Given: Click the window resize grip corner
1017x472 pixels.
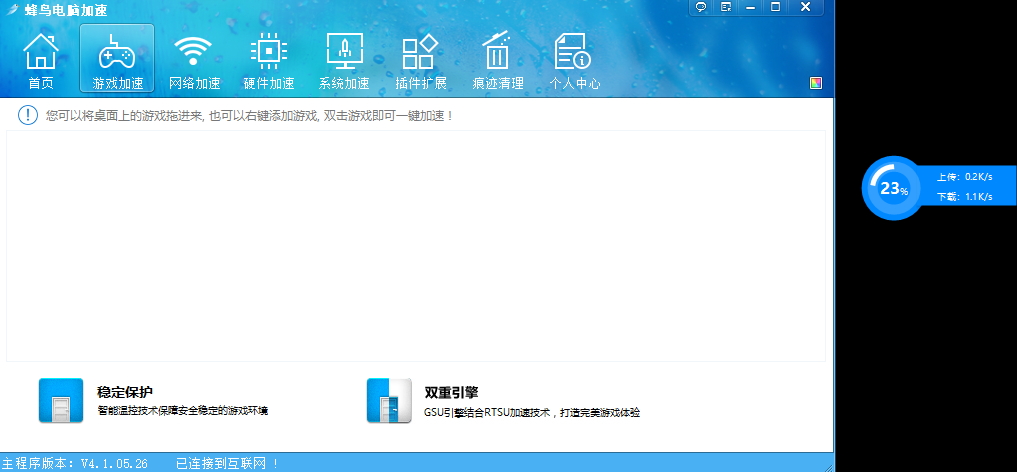Looking at the screenshot, I should [828, 466].
